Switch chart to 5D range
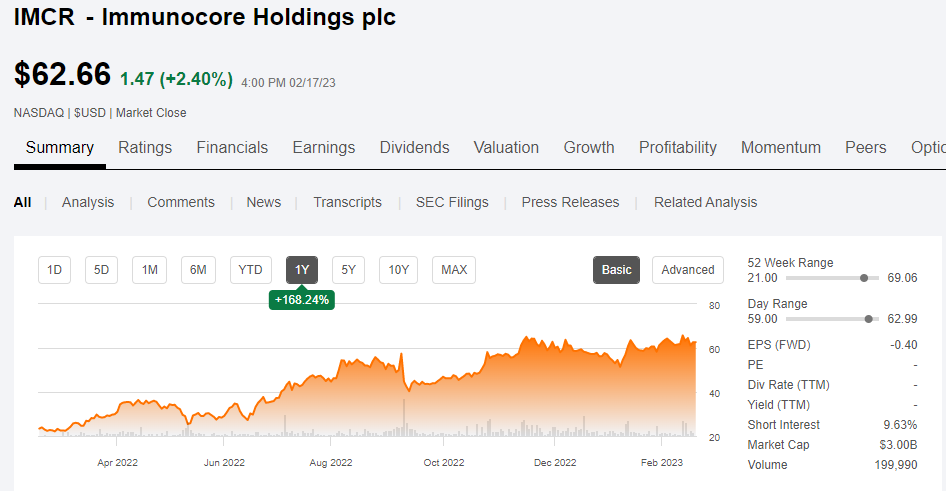The width and height of the screenshot is (946, 491). [x=102, y=270]
